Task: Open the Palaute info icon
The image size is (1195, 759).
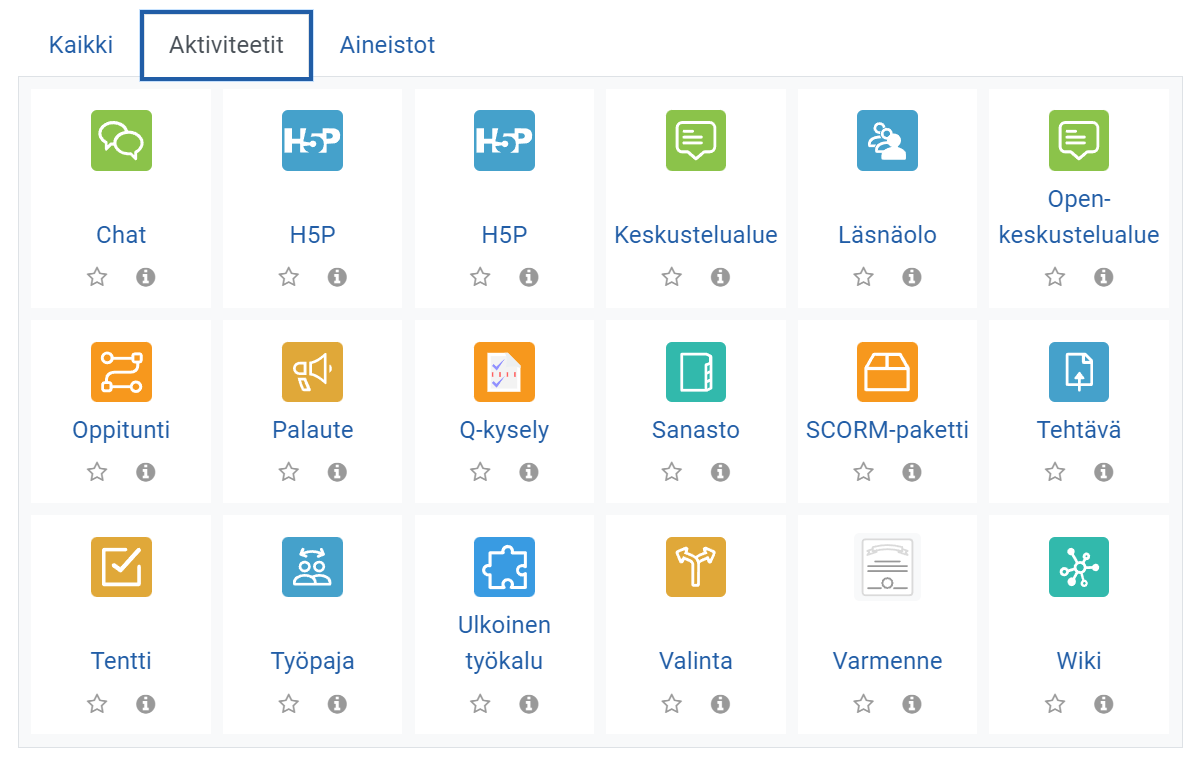Action: 337,472
